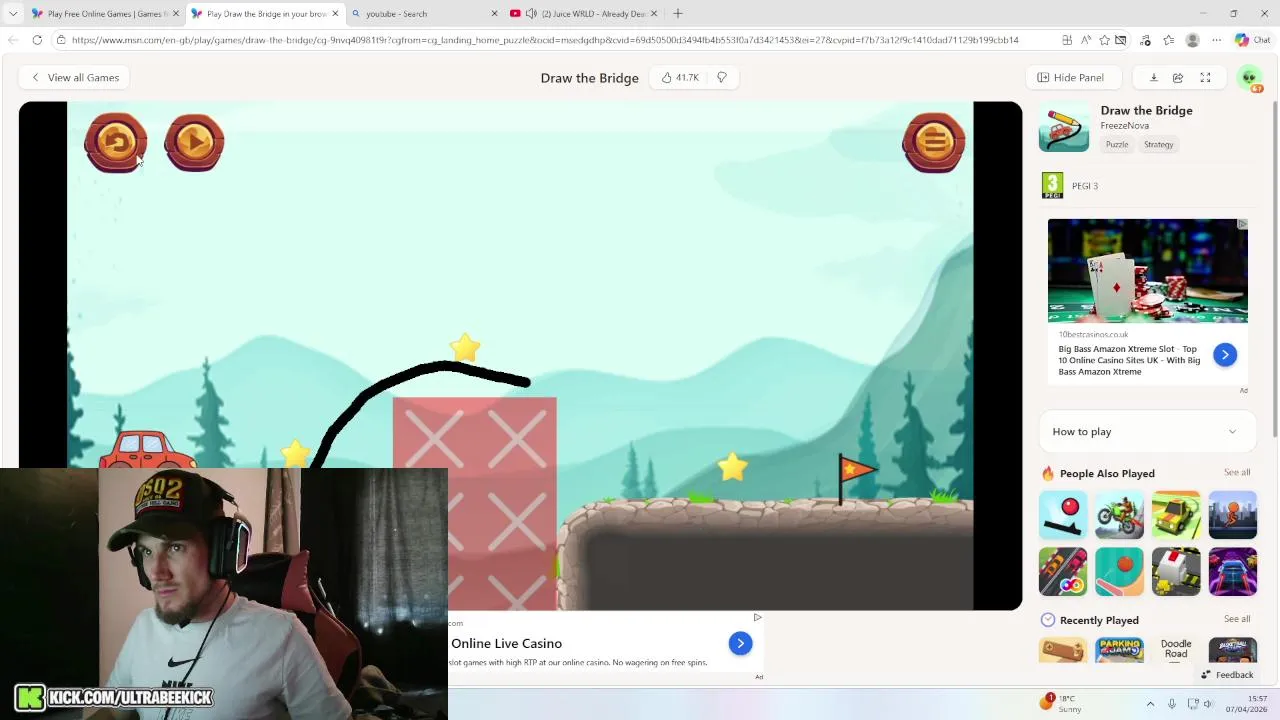Select the Strategy tag

coord(1158,144)
